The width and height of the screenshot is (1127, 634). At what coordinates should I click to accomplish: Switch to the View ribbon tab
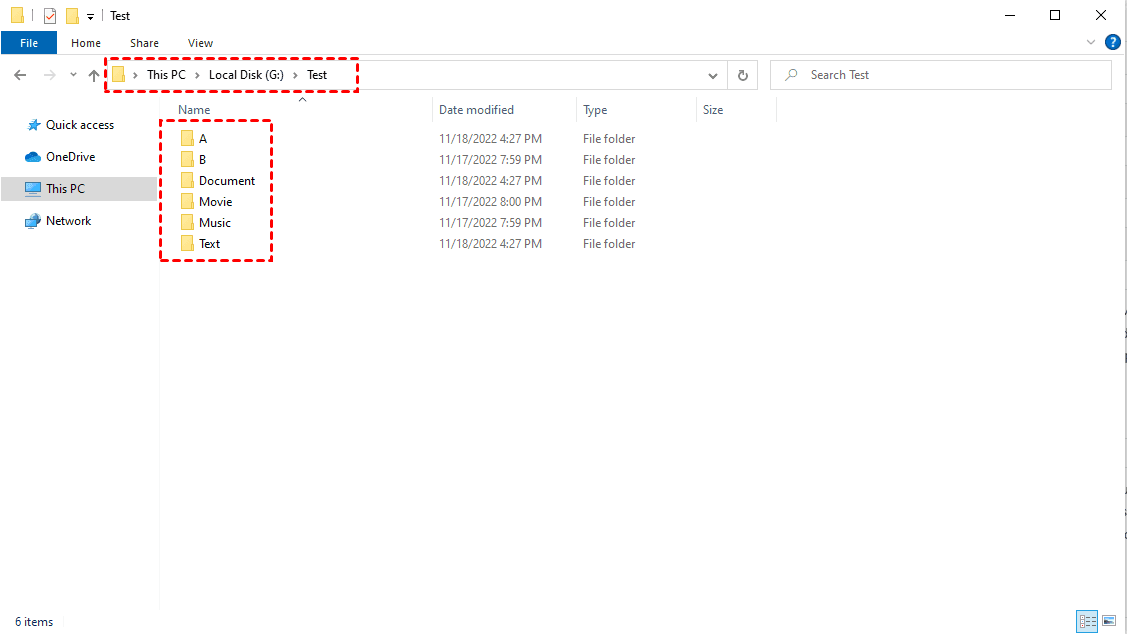pyautogui.click(x=200, y=43)
